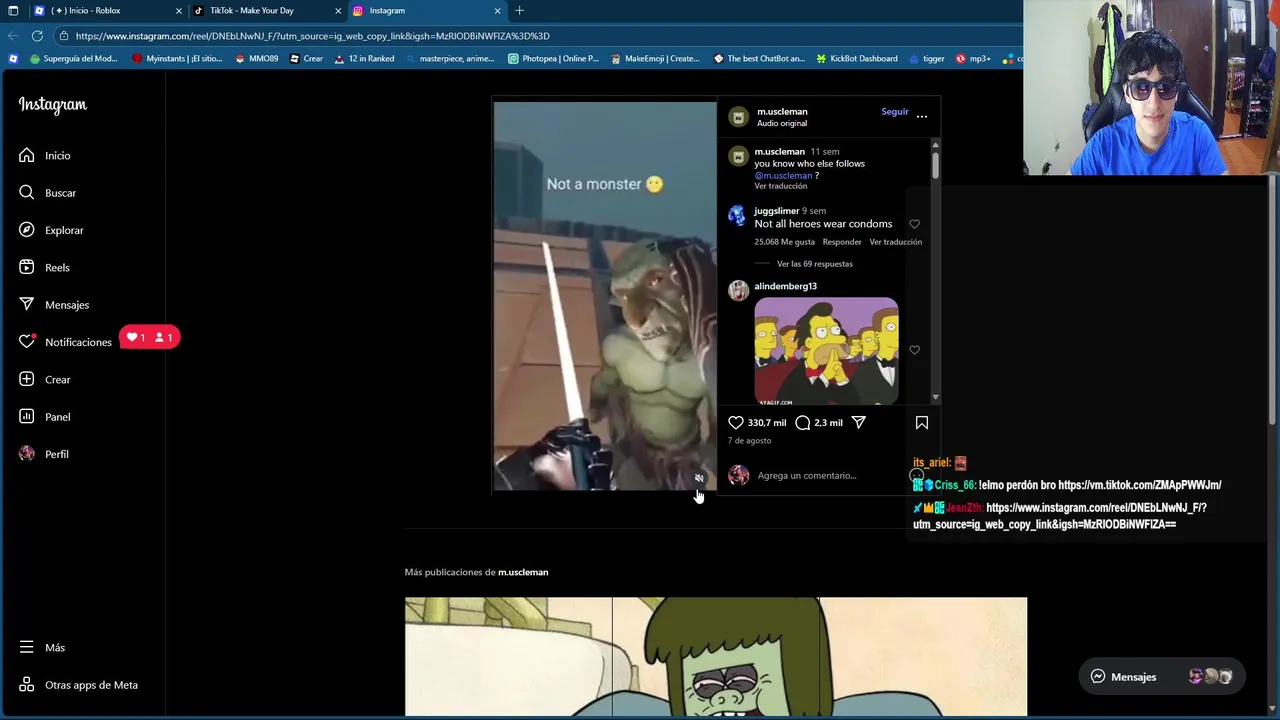
Task: Close the TikTok browser tab
Action: (338, 11)
